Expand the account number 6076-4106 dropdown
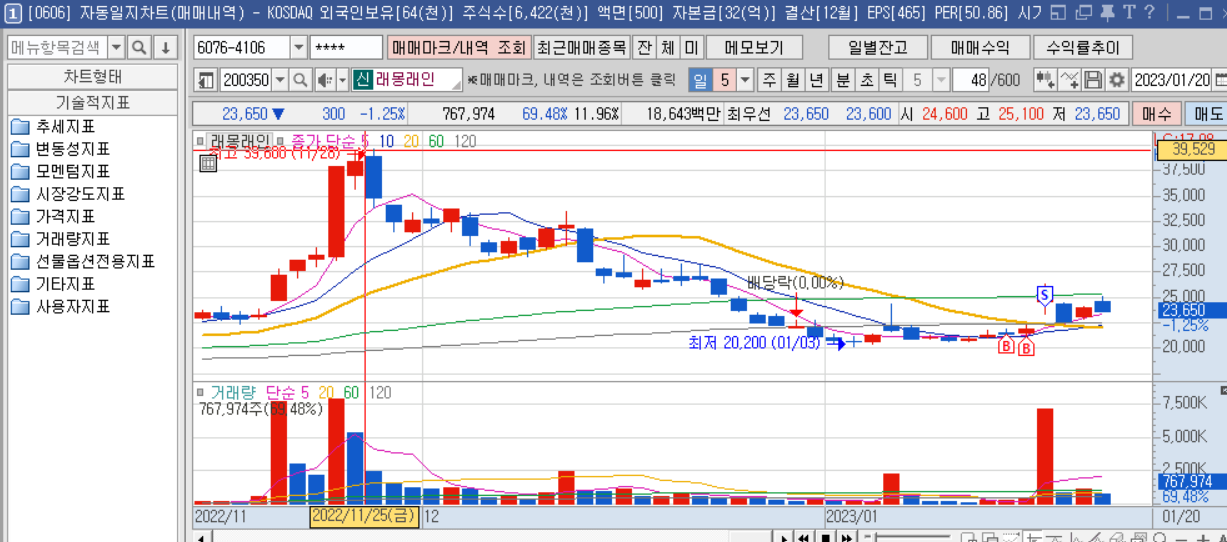The width and height of the screenshot is (1227, 542). tap(299, 48)
